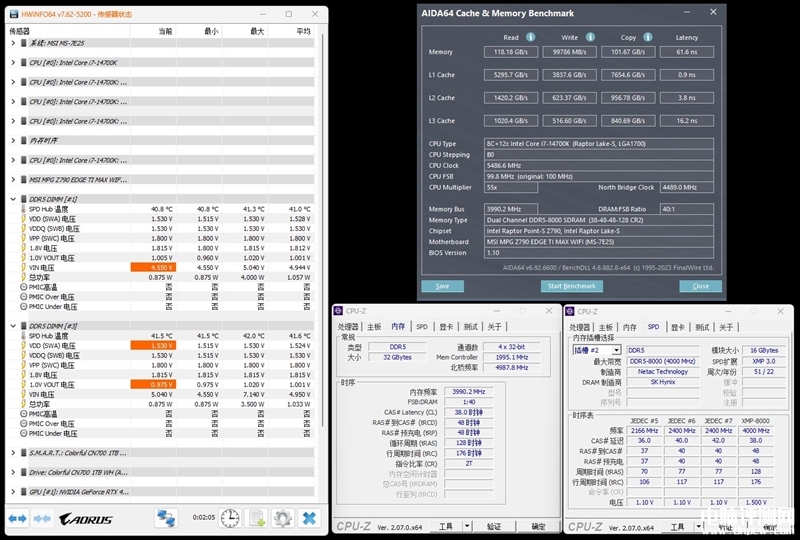Click Netac Technology manufacturer field
800x540 pixels.
663,372
